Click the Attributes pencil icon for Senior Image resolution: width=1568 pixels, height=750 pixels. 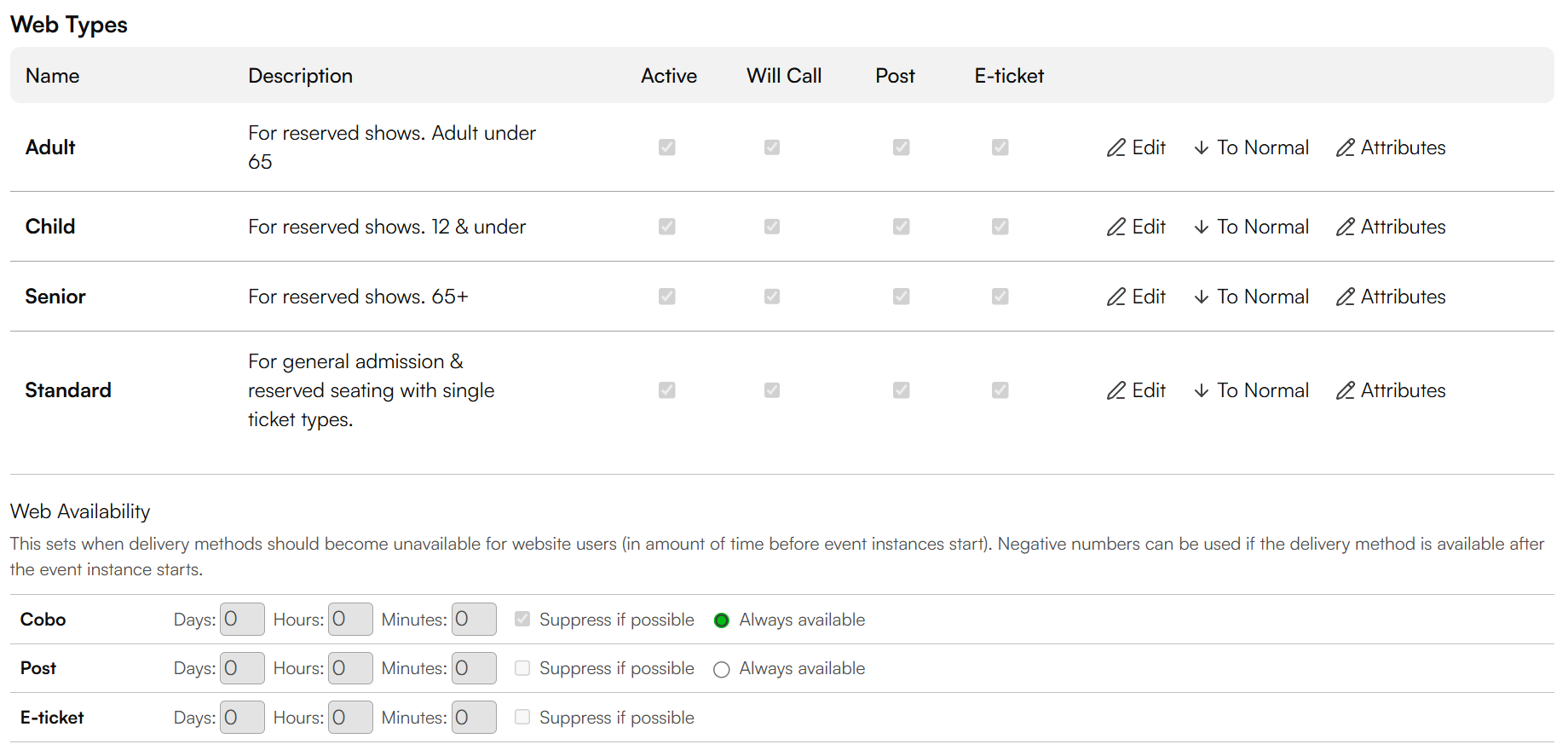[1346, 297]
